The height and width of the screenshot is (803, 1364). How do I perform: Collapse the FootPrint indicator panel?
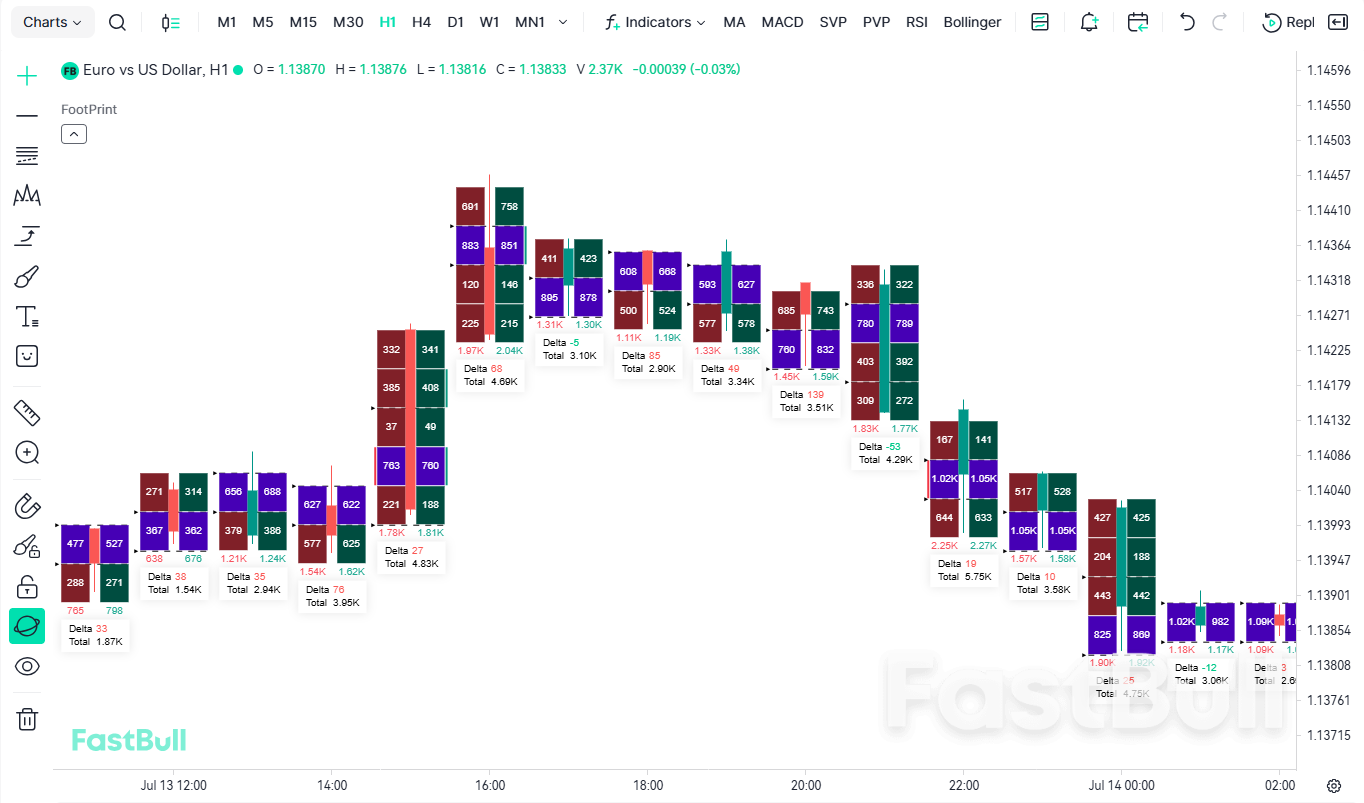click(74, 134)
